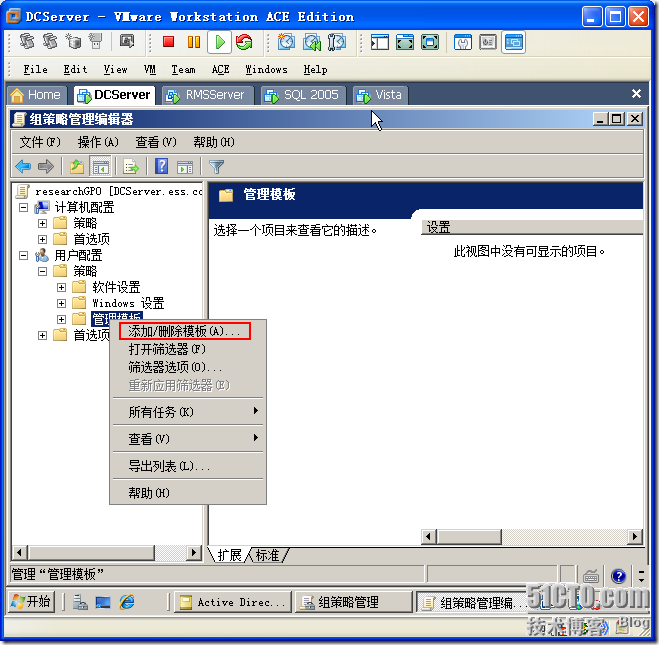Click the VMware reset icon

pyautogui.click(x=244, y=42)
